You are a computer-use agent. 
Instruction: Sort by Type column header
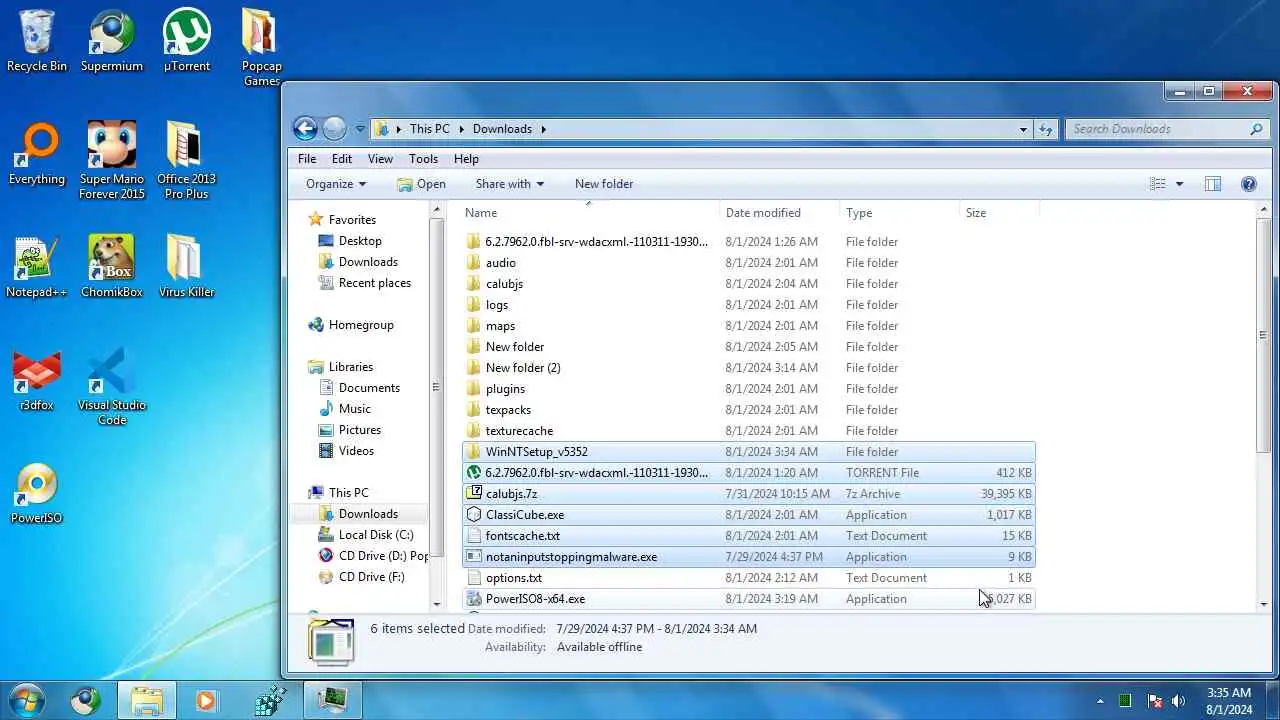(x=899, y=213)
